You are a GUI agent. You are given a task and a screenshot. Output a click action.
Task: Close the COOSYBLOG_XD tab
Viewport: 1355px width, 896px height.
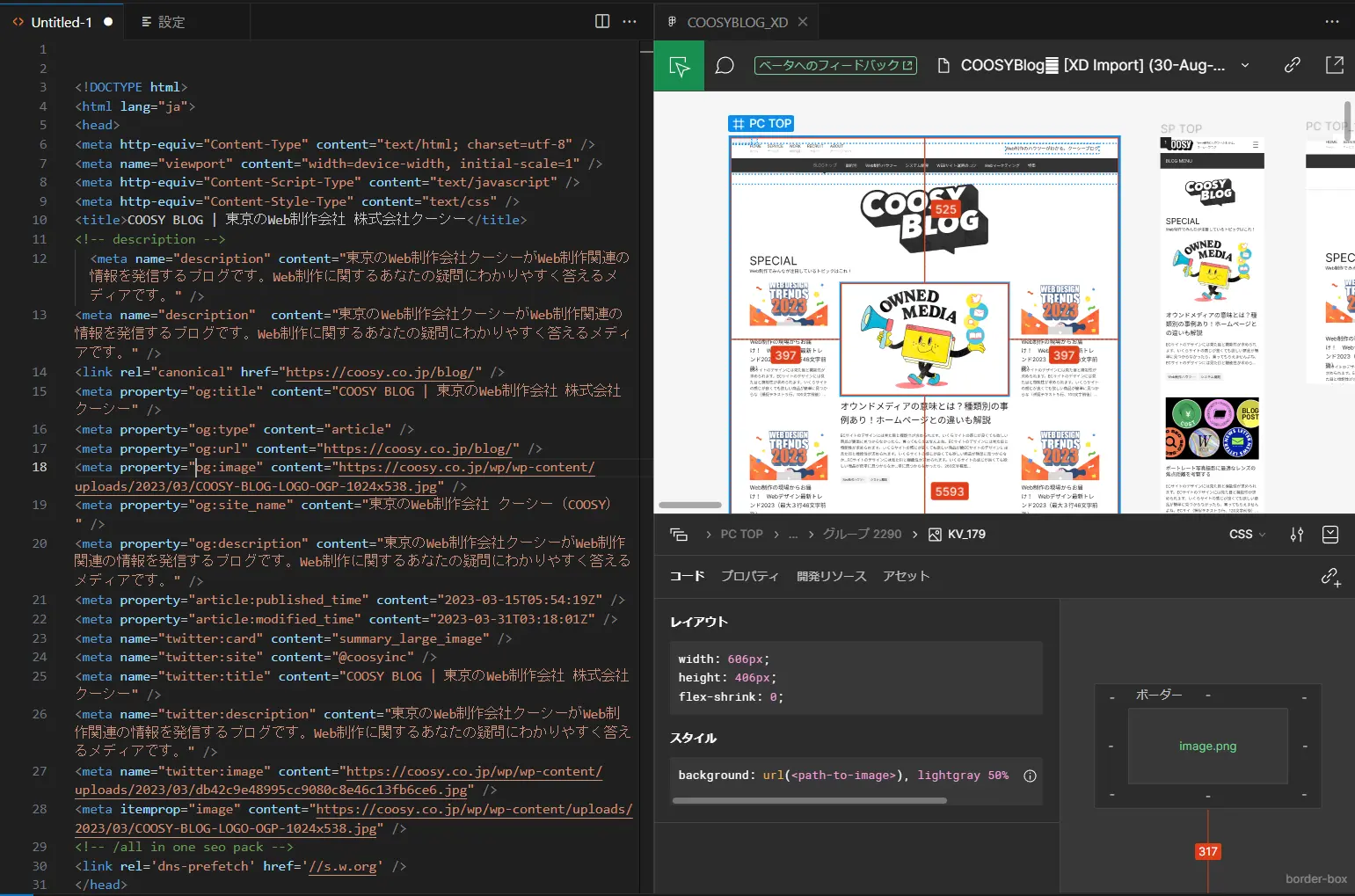(803, 22)
